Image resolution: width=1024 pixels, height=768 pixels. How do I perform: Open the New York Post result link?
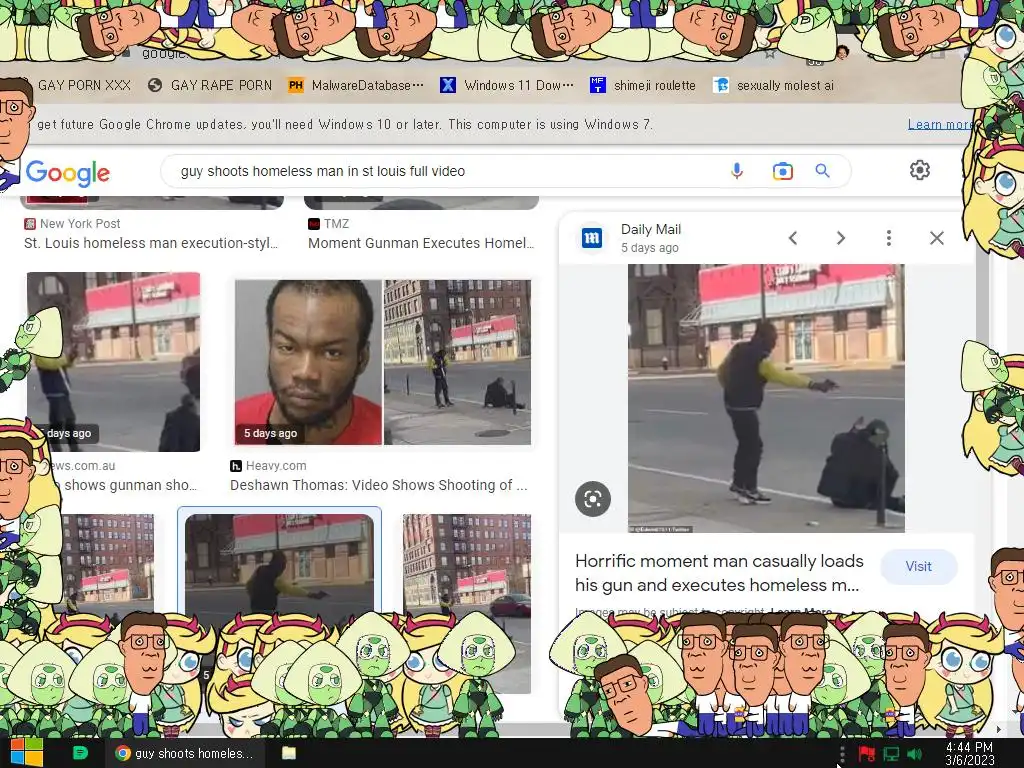151,243
